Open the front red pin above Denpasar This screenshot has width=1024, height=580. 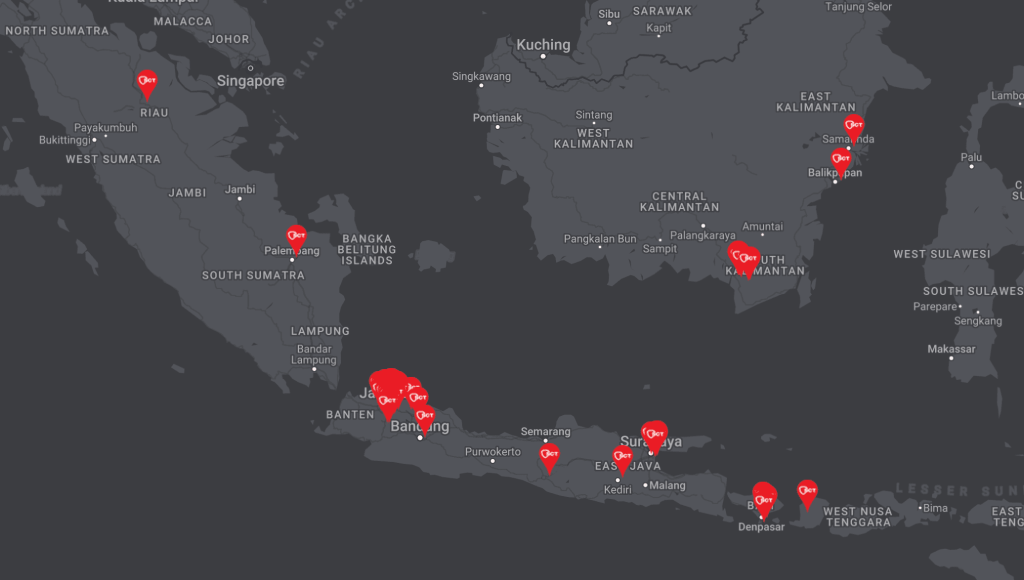[x=764, y=505]
